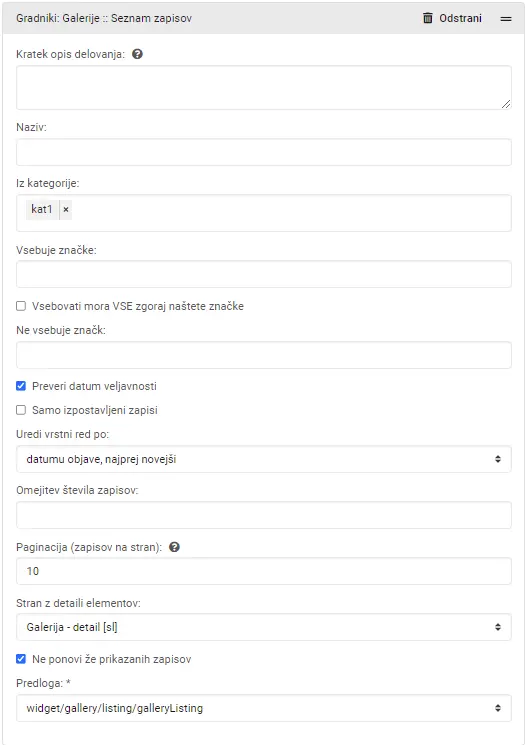Click into the Naziv field
This screenshot has width=525, height=745.
264,152
